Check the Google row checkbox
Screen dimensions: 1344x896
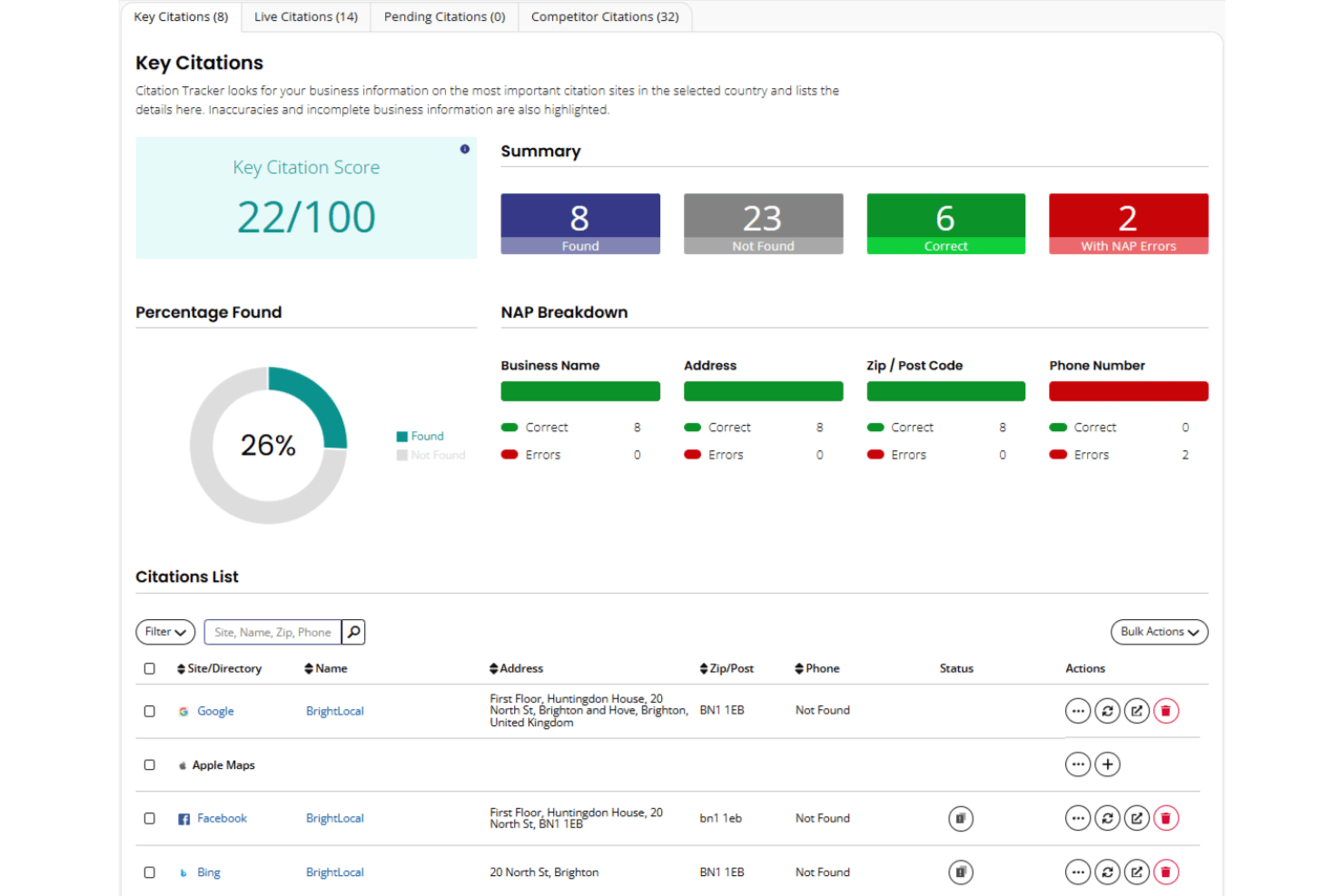pyautogui.click(x=150, y=712)
